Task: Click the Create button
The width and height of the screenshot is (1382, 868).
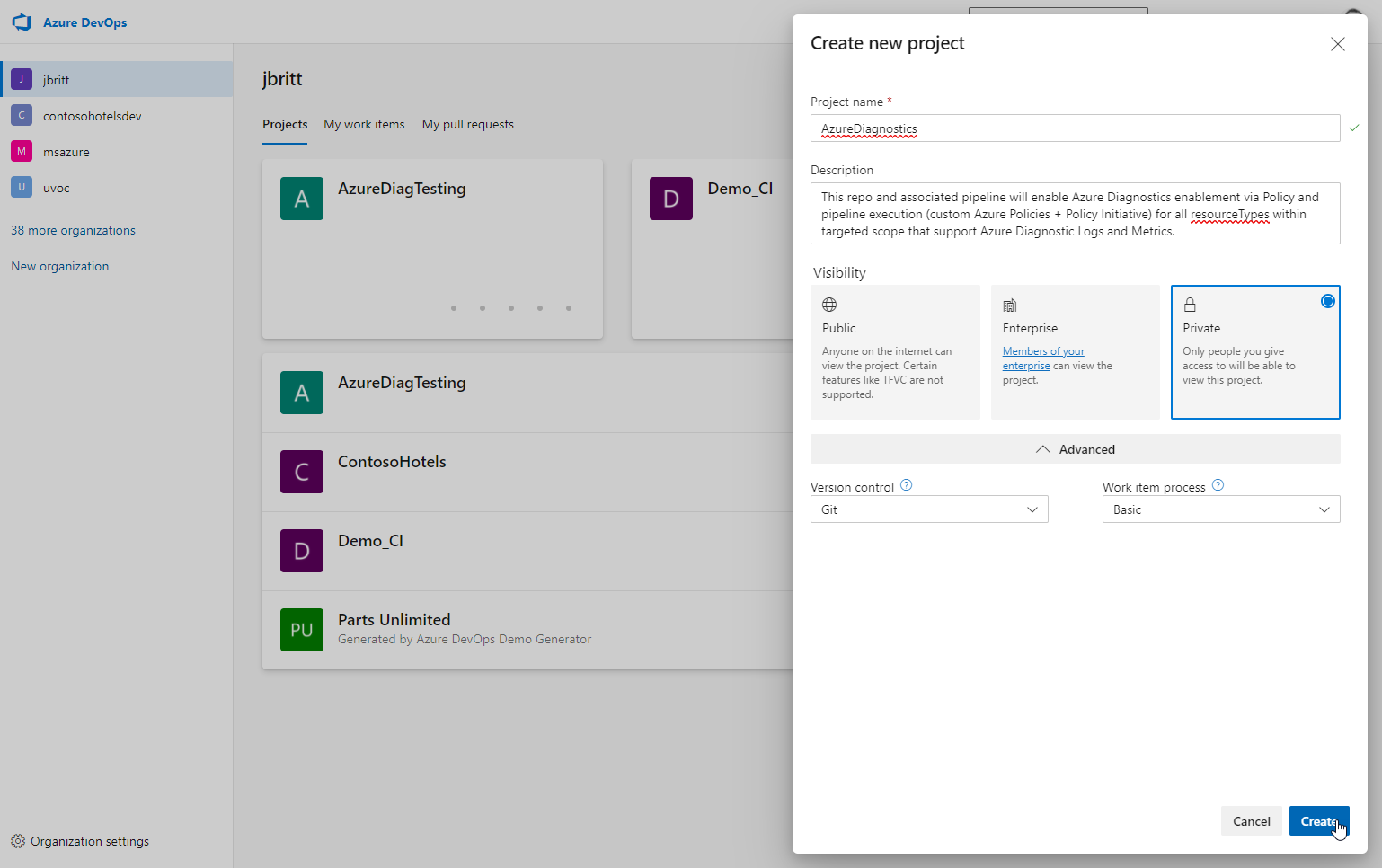Action: click(1319, 821)
